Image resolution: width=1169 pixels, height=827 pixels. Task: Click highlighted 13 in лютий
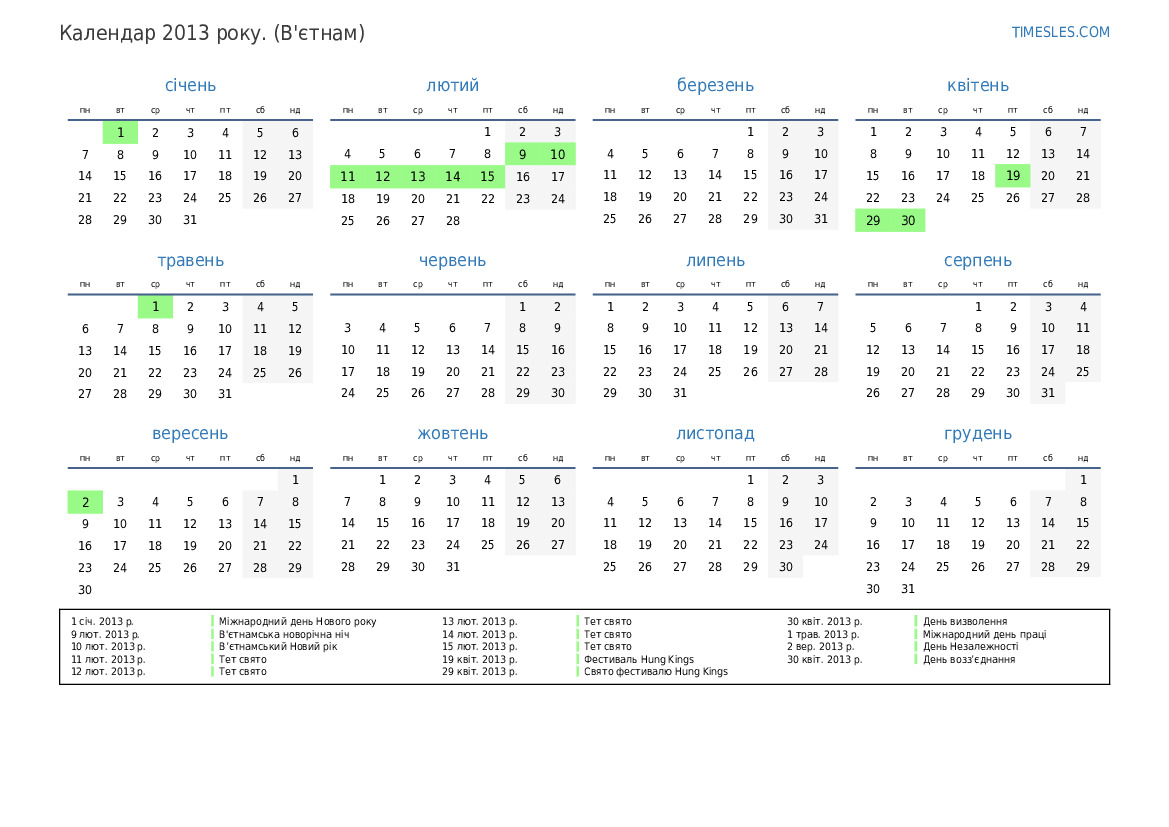418,177
